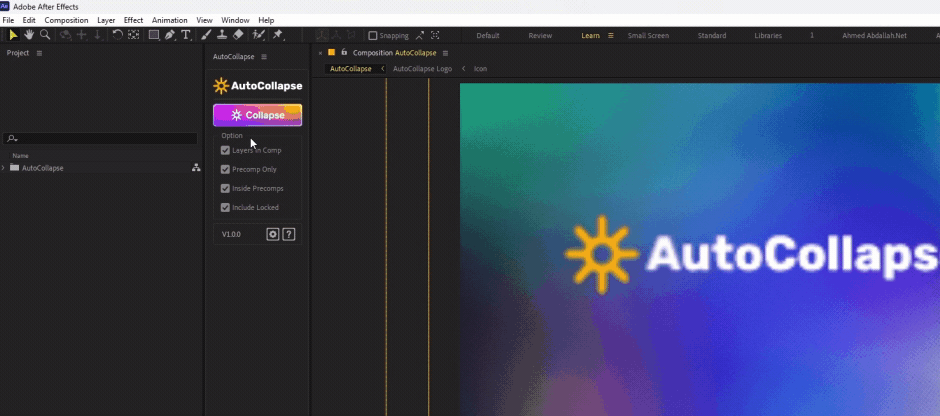Switch to the Libraries workspace

click(x=768, y=35)
